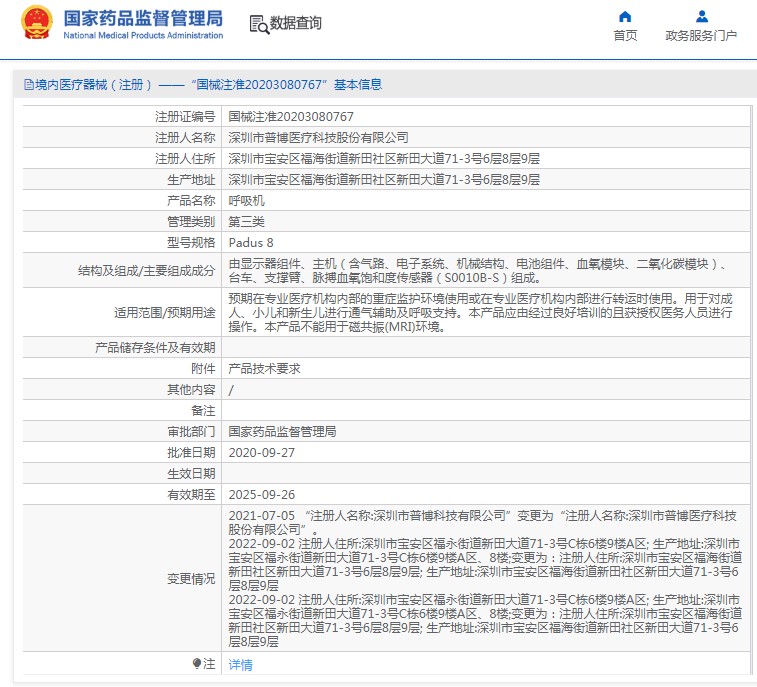Click the 注册人名称 label
This screenshot has width=757, height=687.
[185, 138]
